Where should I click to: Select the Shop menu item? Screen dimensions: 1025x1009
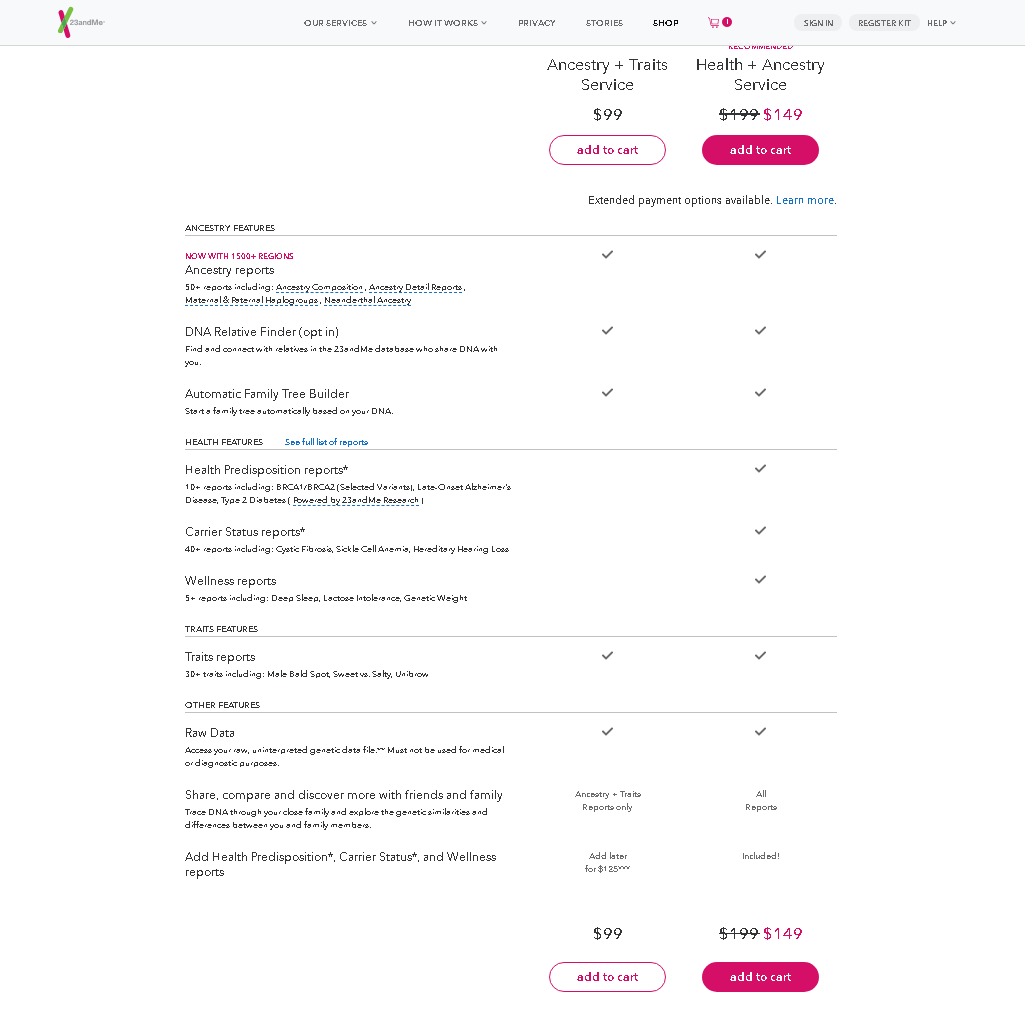click(666, 23)
